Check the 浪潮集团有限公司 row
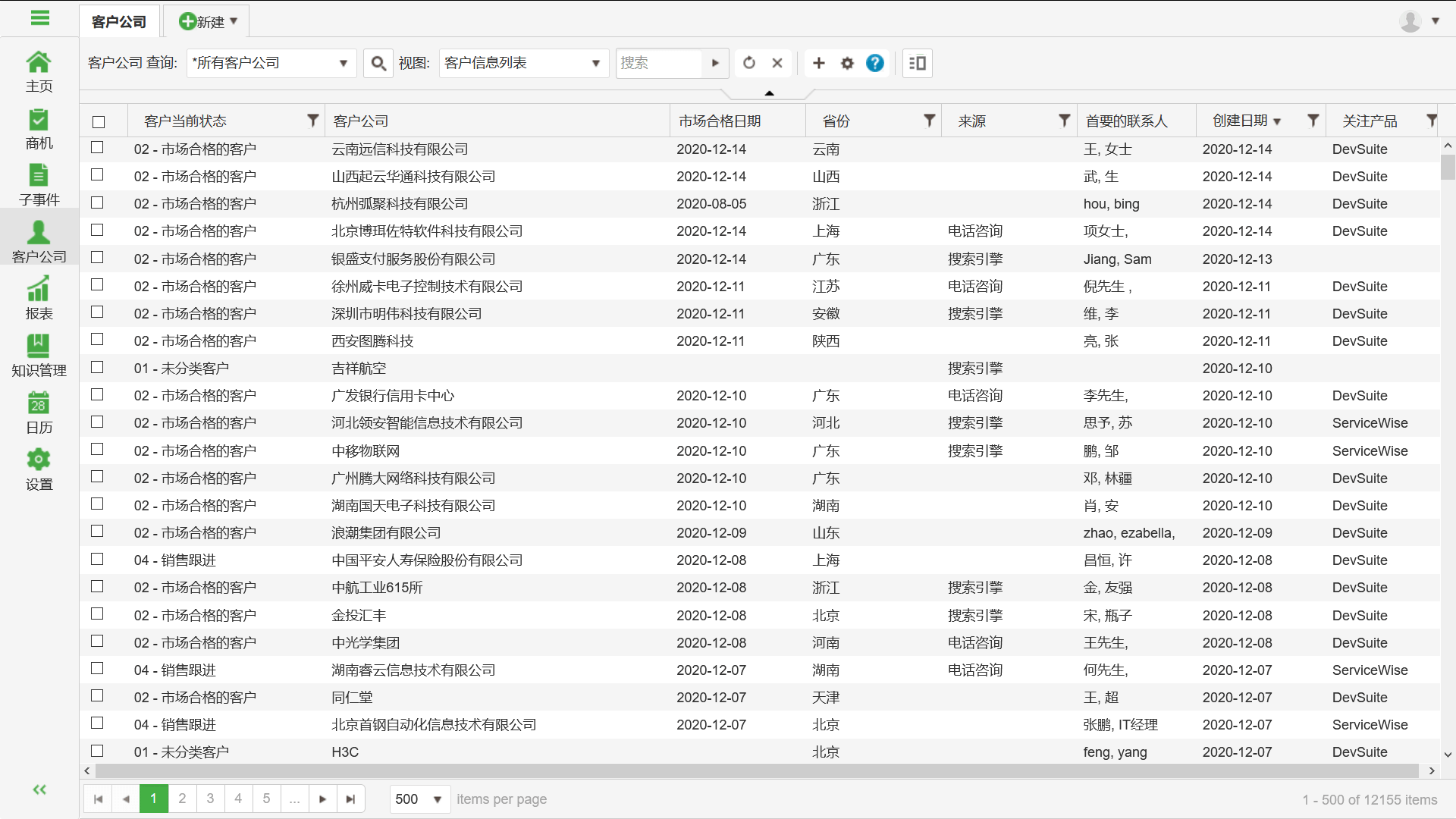 coord(97,531)
